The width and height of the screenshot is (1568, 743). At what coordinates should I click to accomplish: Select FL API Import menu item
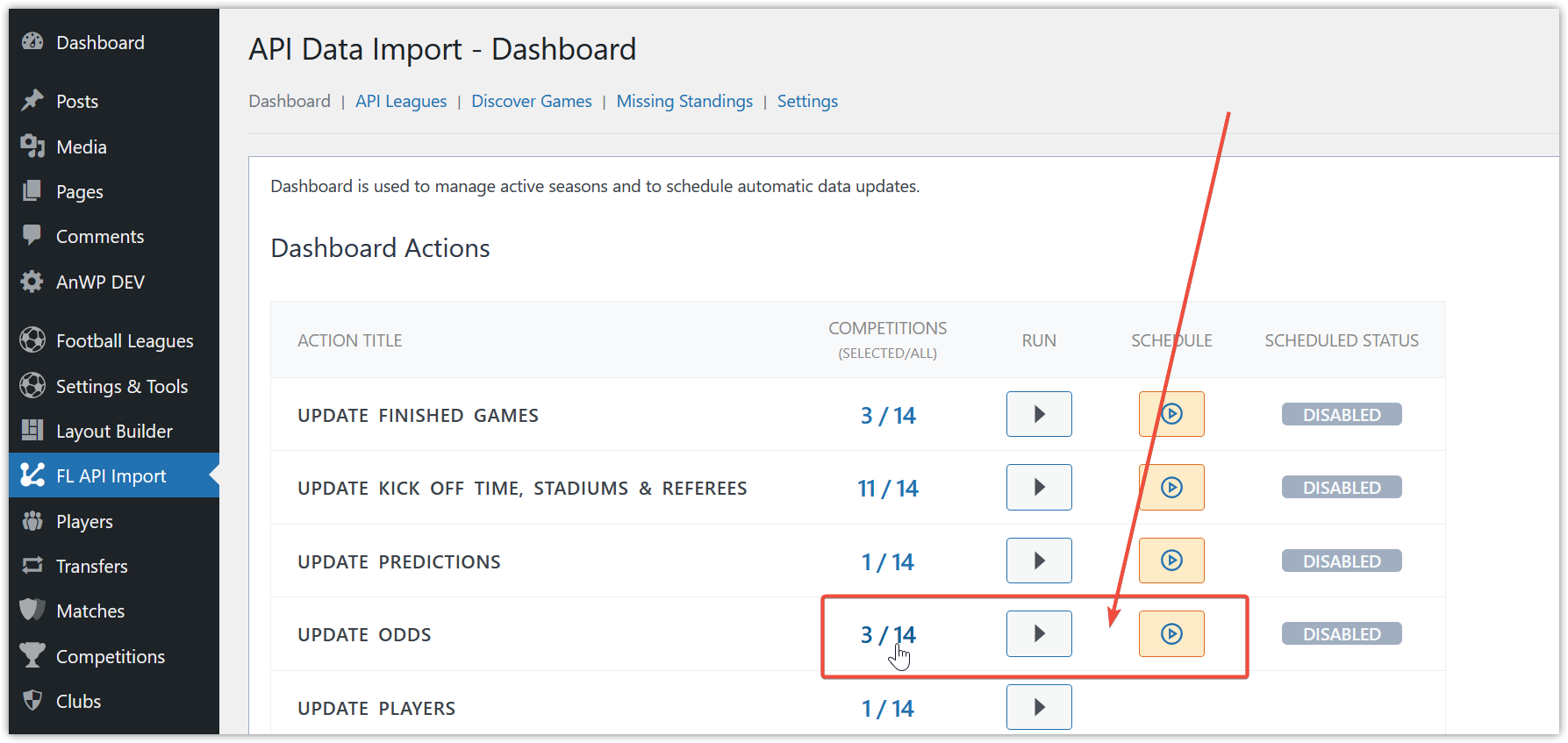click(114, 475)
